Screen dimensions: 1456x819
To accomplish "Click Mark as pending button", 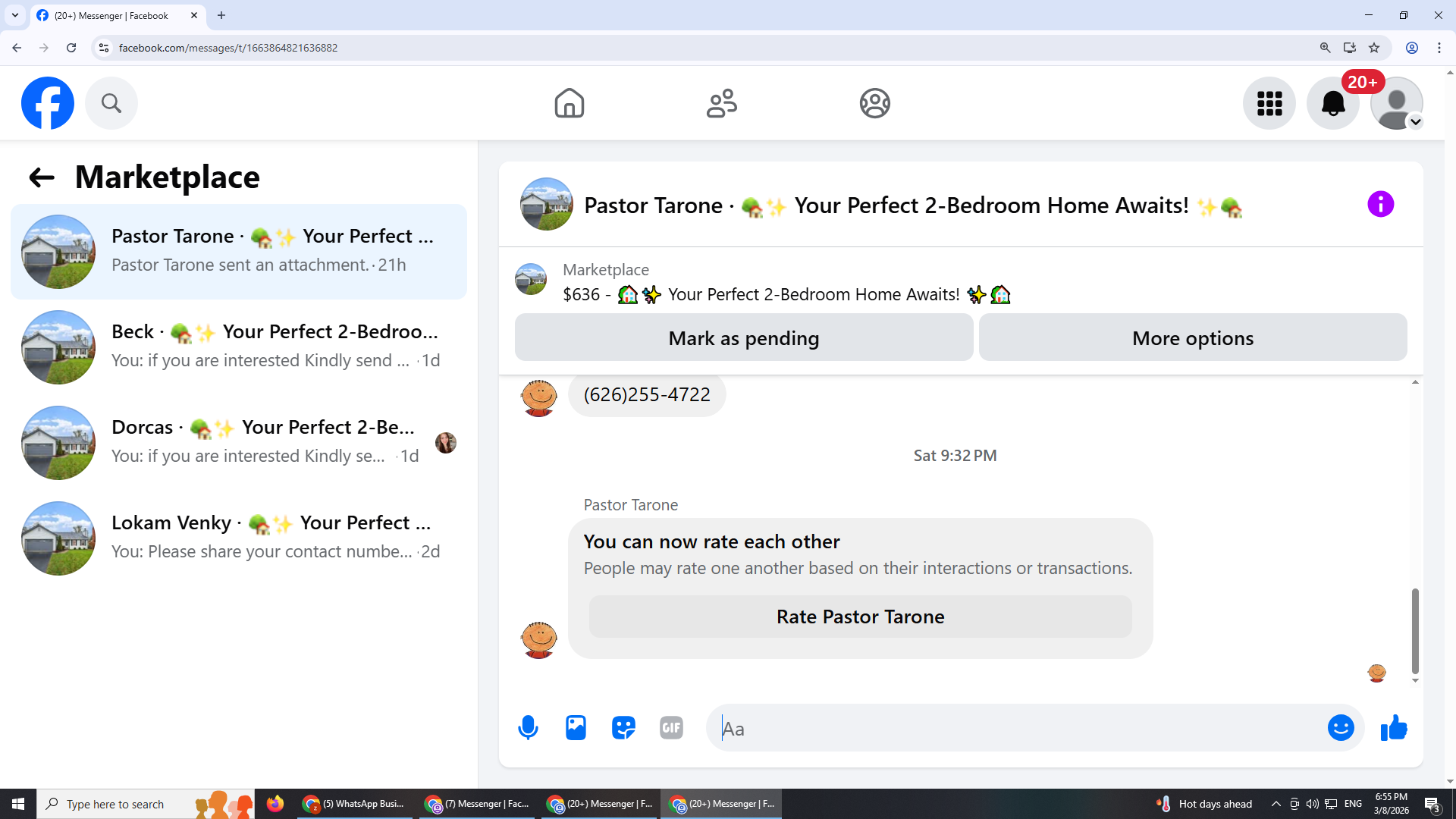I will pos(743,338).
